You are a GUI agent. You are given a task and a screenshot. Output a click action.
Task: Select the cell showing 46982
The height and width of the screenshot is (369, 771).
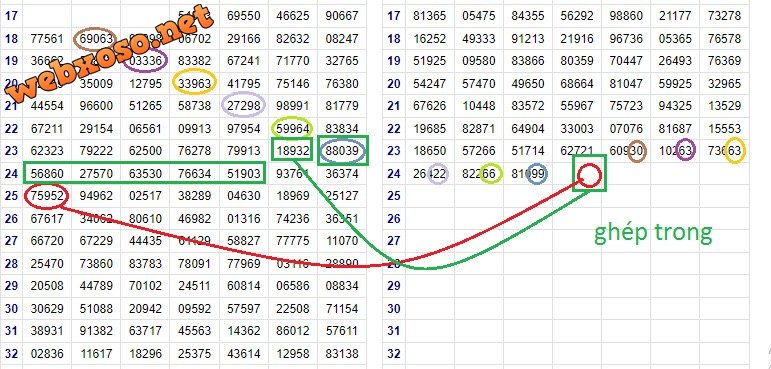(195, 218)
